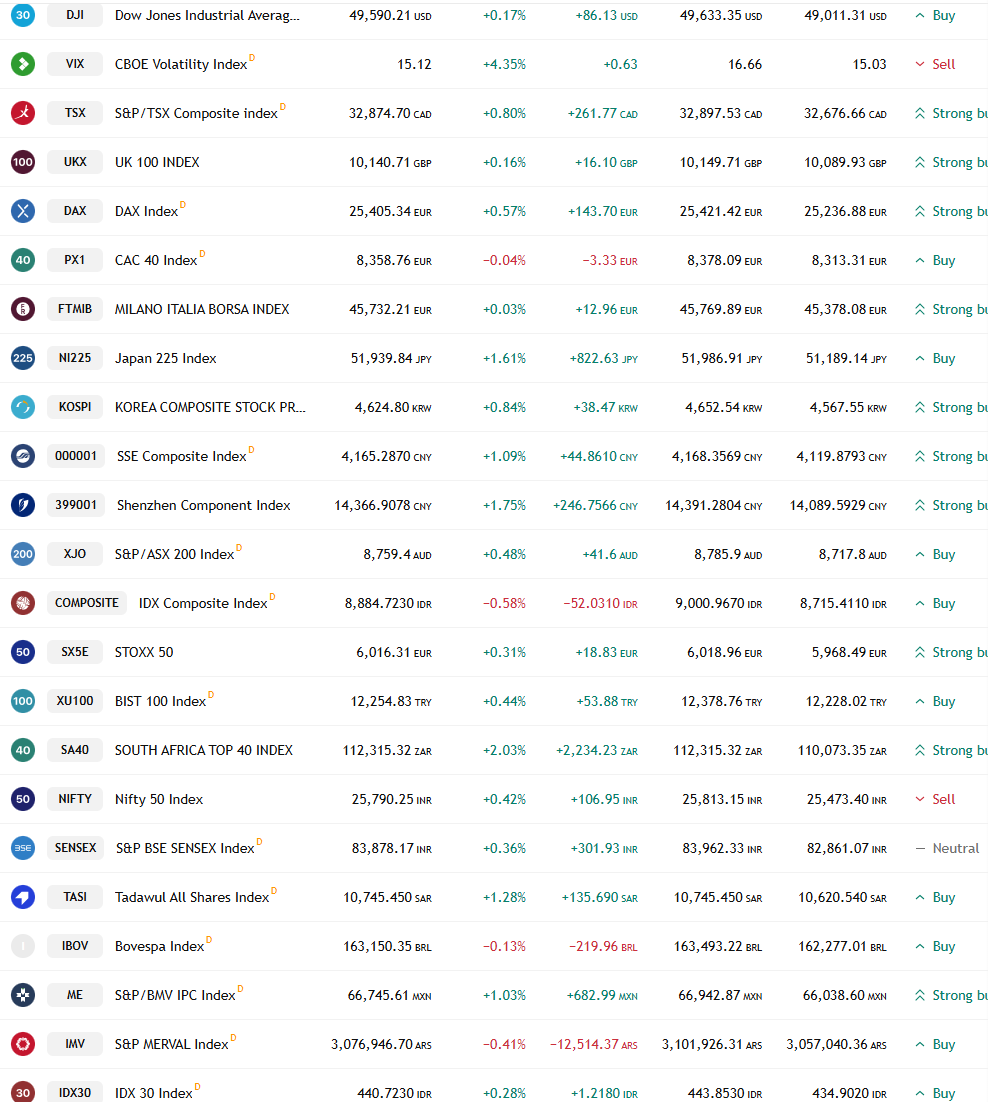Click the NI225 logo icon
This screenshot has width=988, height=1102.
(x=23, y=358)
